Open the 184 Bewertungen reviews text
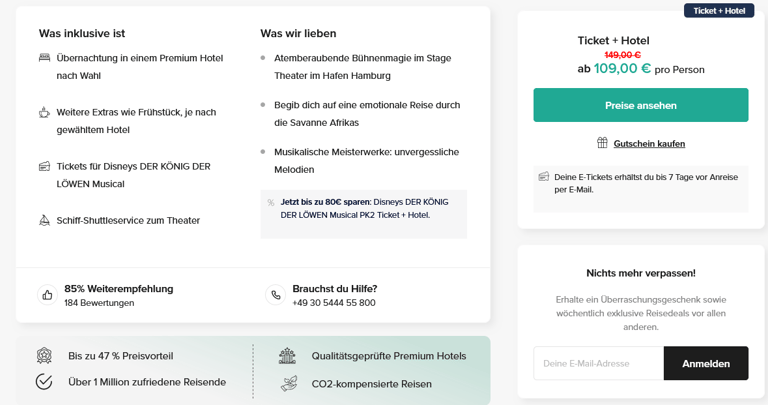Screen dimensions: 768x405 click(99, 303)
